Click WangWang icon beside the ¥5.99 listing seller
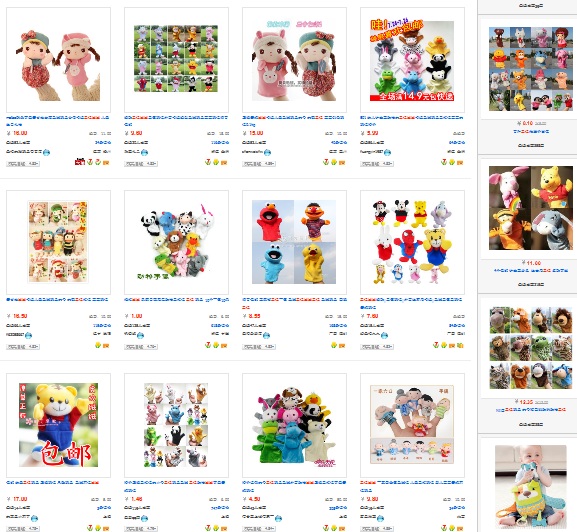This screenshot has height=532, width=577. point(387,152)
